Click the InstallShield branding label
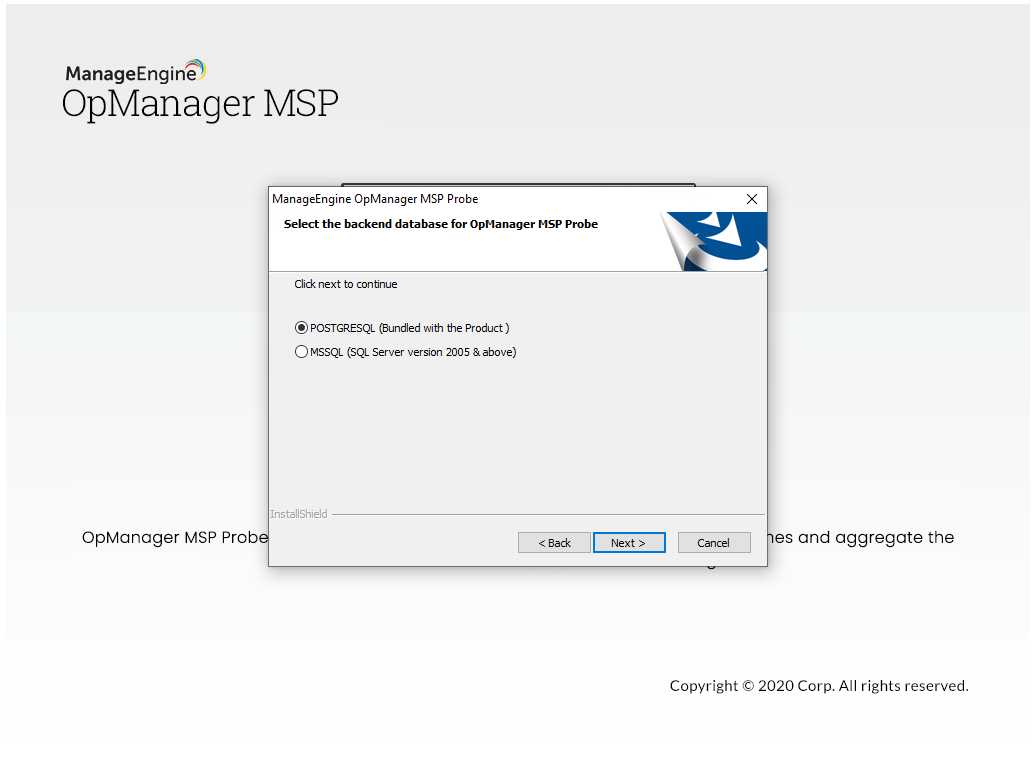Image resolution: width=1035 pixels, height=766 pixels. click(298, 513)
